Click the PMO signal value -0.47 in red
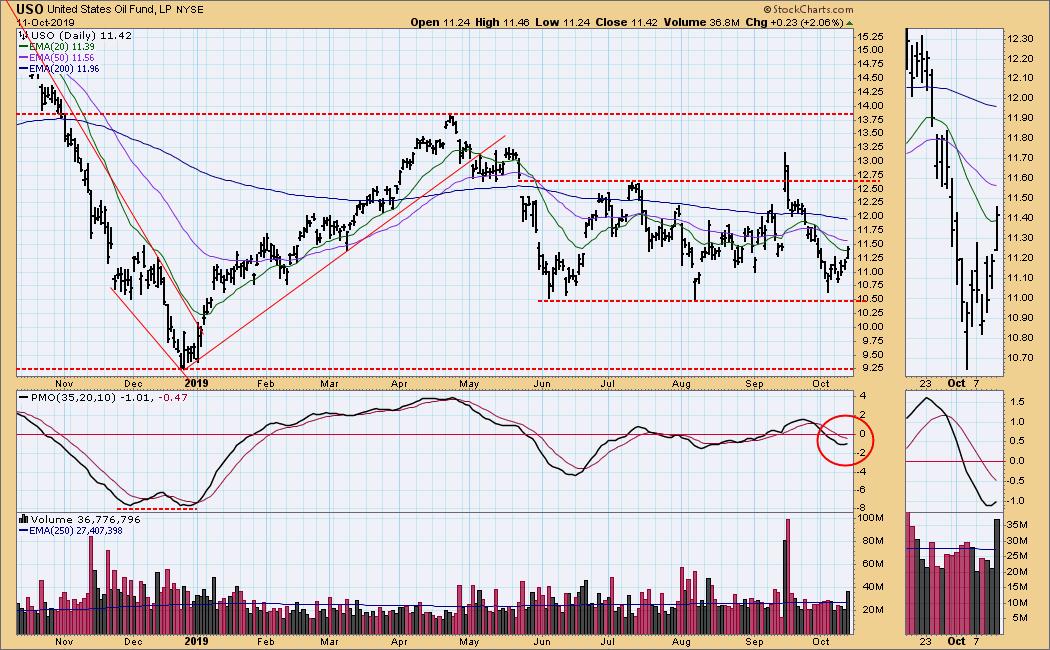The width and height of the screenshot is (1050, 650). pos(173,397)
